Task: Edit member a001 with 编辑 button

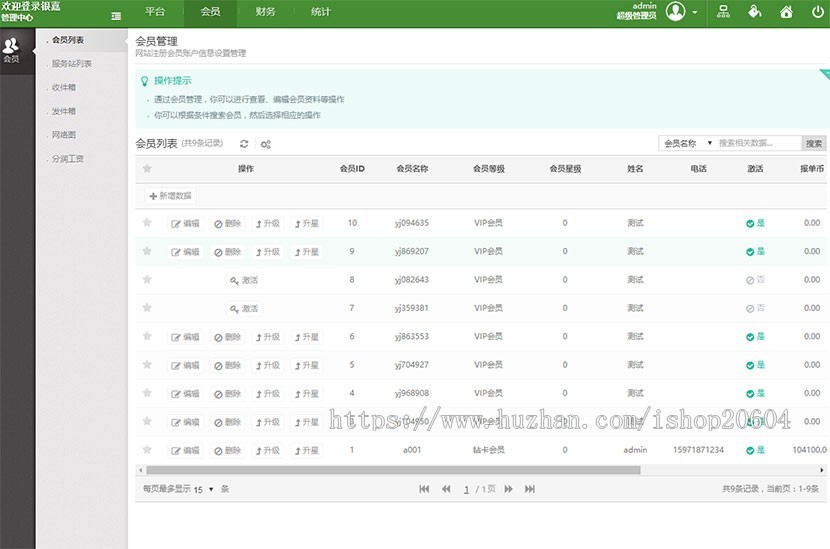Action: tap(185, 451)
